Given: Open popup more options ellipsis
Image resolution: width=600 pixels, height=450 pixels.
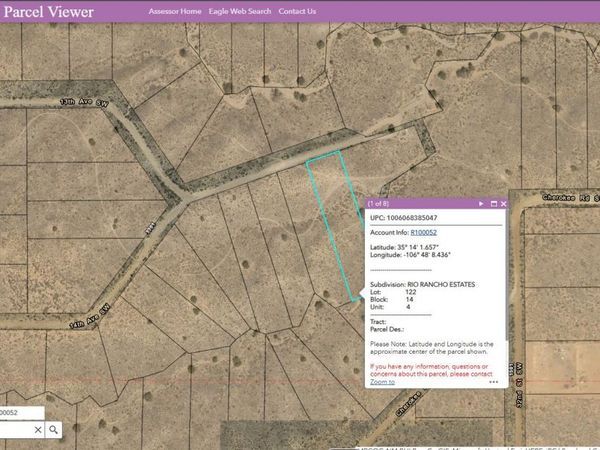Looking at the screenshot, I should (494, 382).
